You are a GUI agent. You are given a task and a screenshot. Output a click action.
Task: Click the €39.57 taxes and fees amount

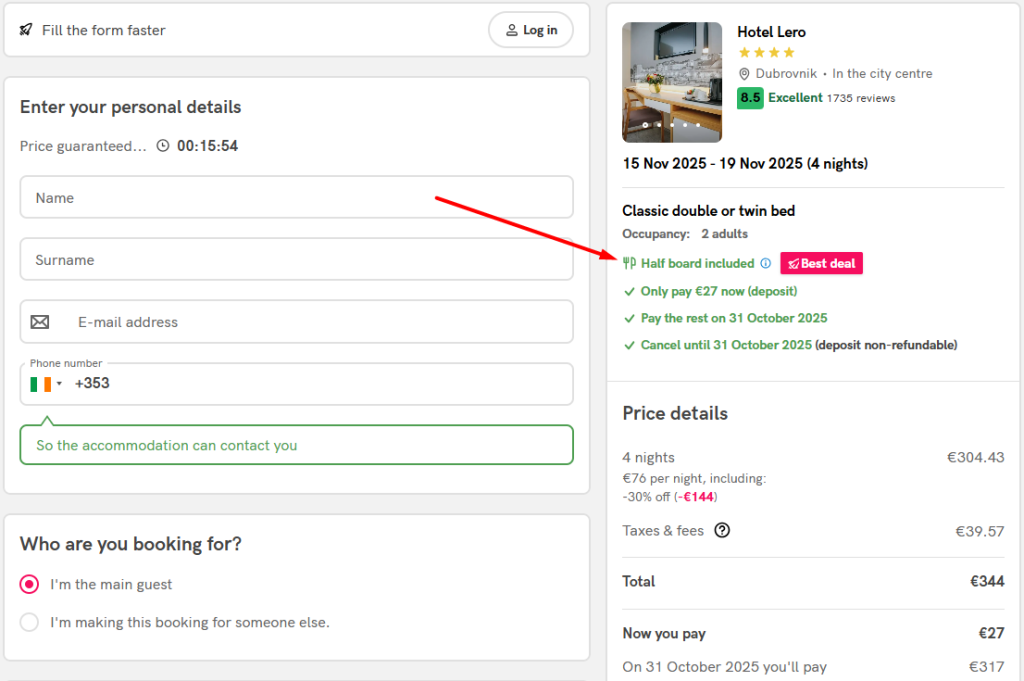[980, 531]
